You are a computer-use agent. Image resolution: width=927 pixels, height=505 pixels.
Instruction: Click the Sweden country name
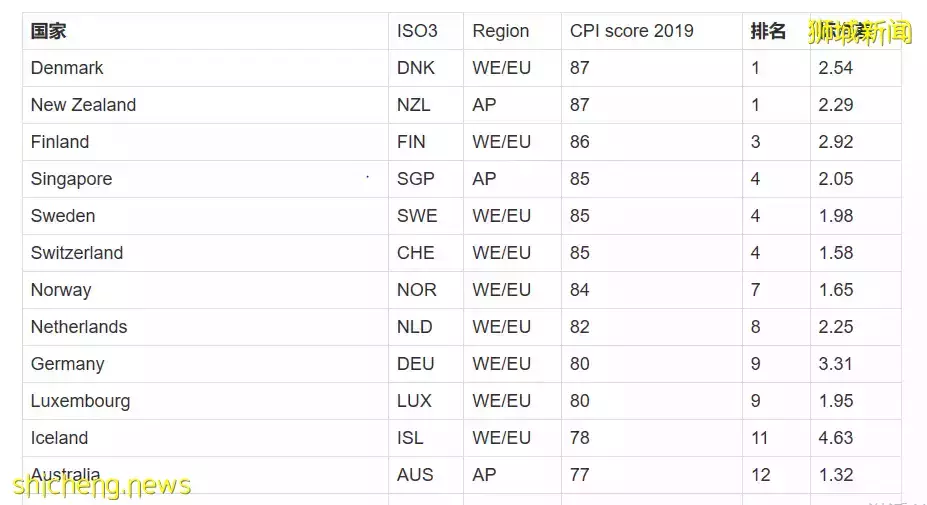[63, 216]
